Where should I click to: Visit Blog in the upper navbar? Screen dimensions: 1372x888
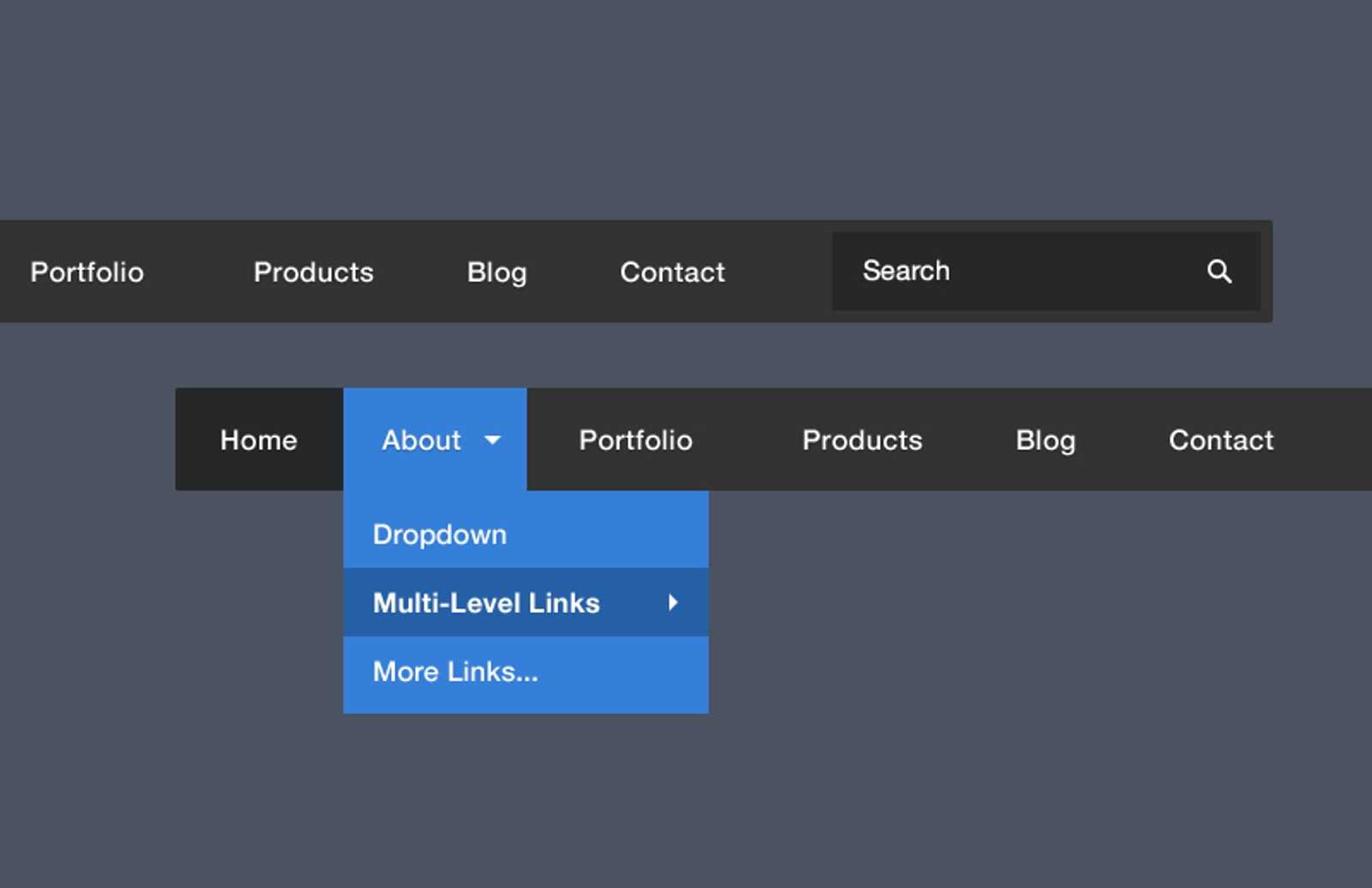[496, 273]
